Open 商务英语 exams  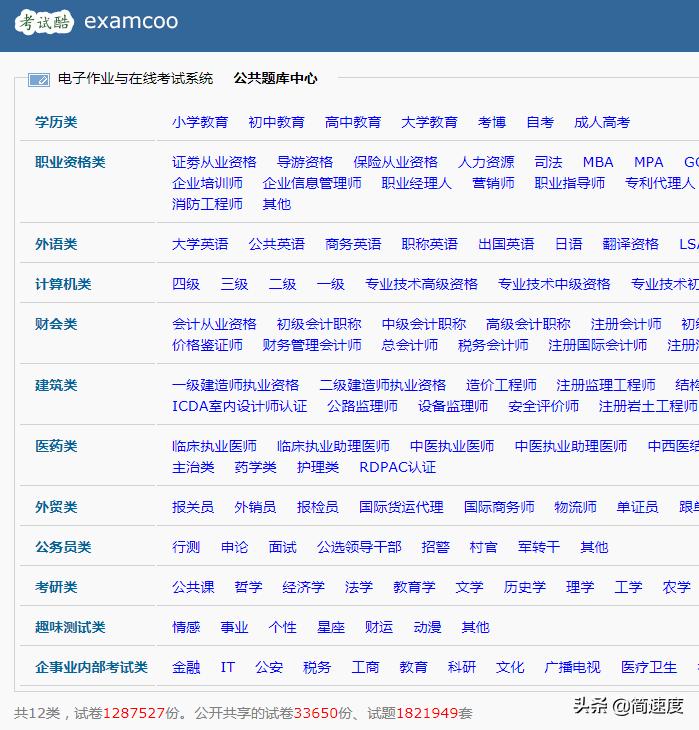click(x=353, y=244)
